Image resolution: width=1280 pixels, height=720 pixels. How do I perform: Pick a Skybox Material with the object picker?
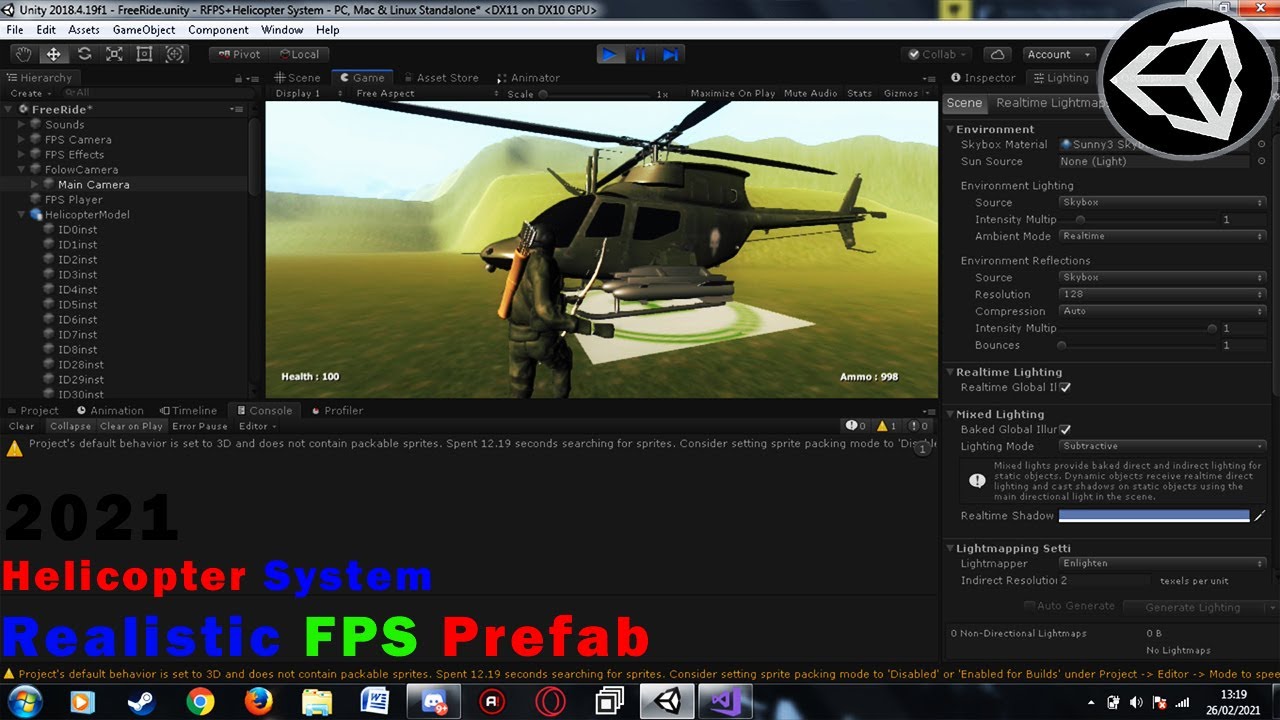click(x=1261, y=144)
